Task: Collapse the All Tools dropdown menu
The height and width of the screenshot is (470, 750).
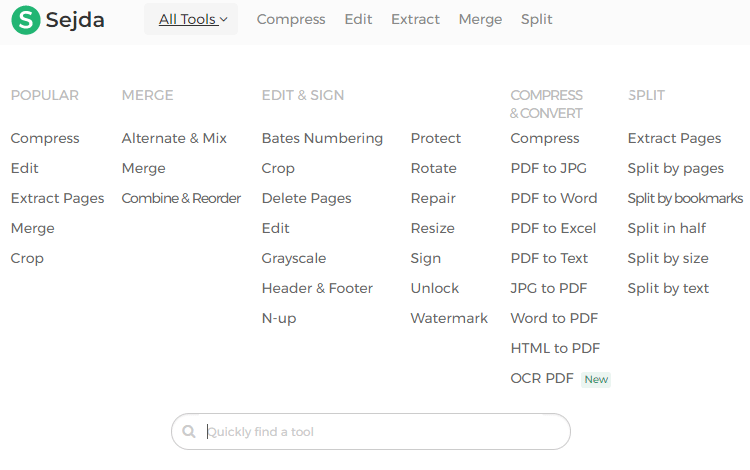Action: coord(191,19)
